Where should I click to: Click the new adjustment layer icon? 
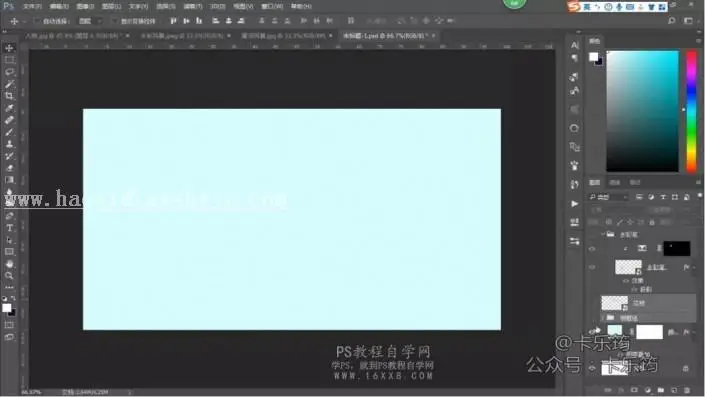click(x=647, y=390)
